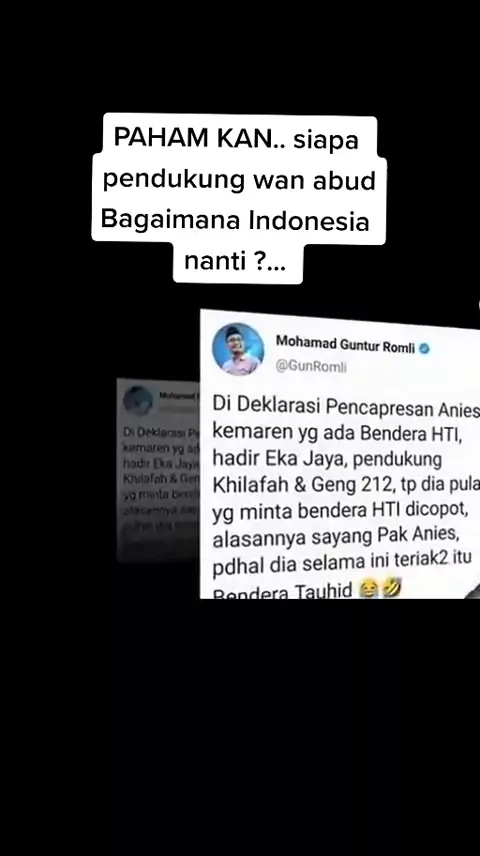
Task: Click the caption line 'PAHAM KAN.. siapa'
Action: pos(236,140)
